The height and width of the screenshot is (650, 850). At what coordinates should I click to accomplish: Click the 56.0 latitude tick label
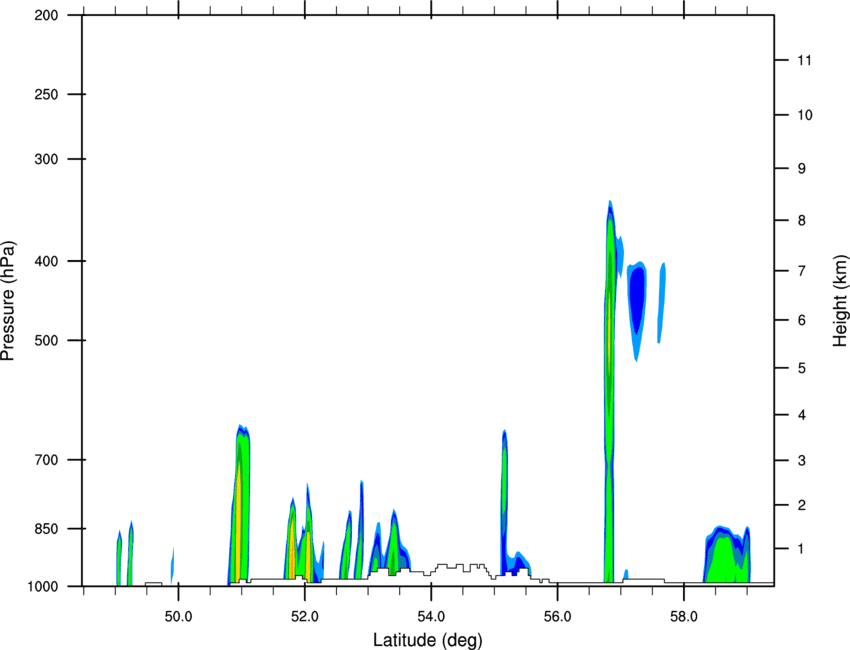pos(557,617)
